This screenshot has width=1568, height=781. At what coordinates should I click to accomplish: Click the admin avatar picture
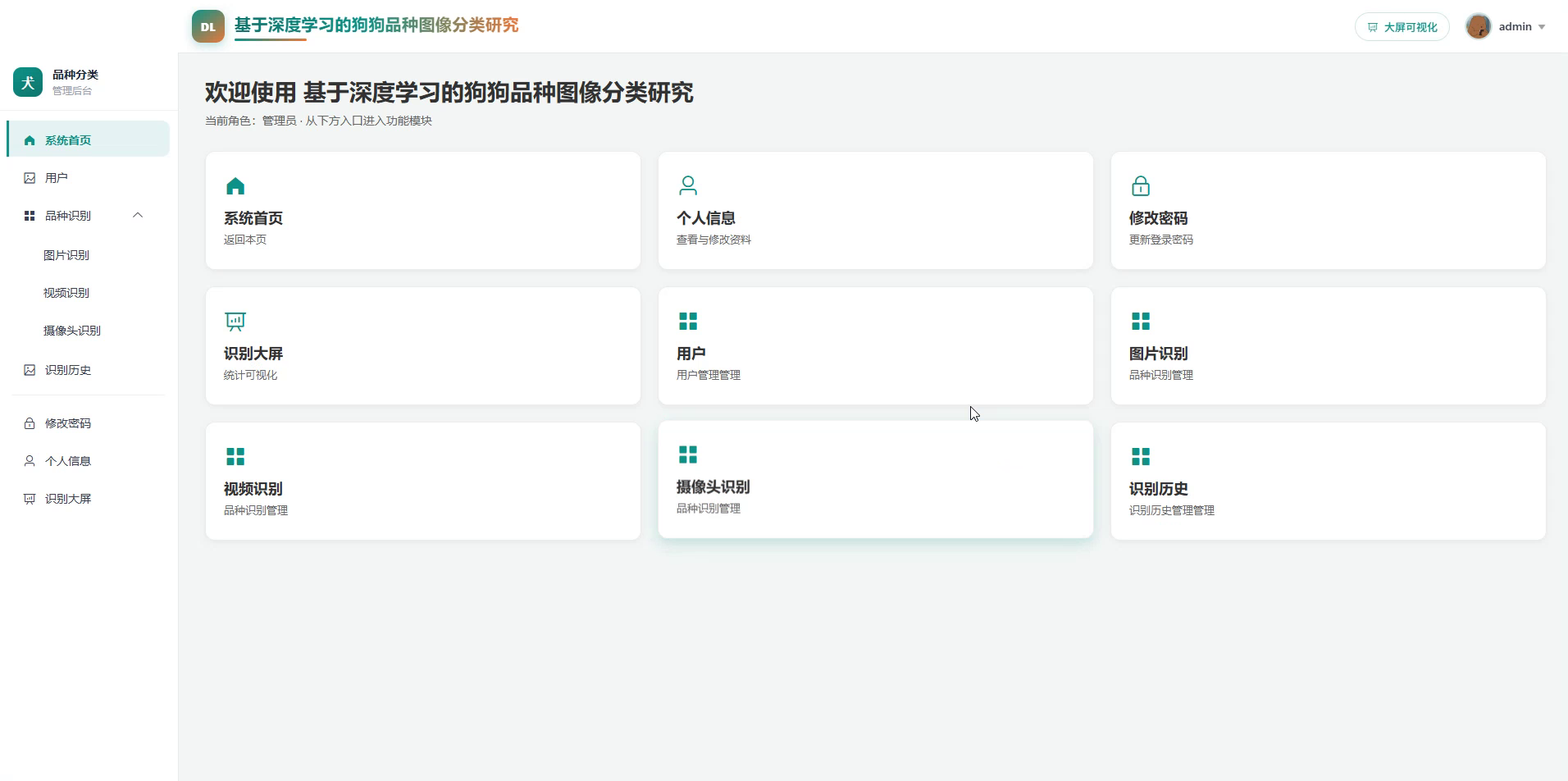point(1479,26)
